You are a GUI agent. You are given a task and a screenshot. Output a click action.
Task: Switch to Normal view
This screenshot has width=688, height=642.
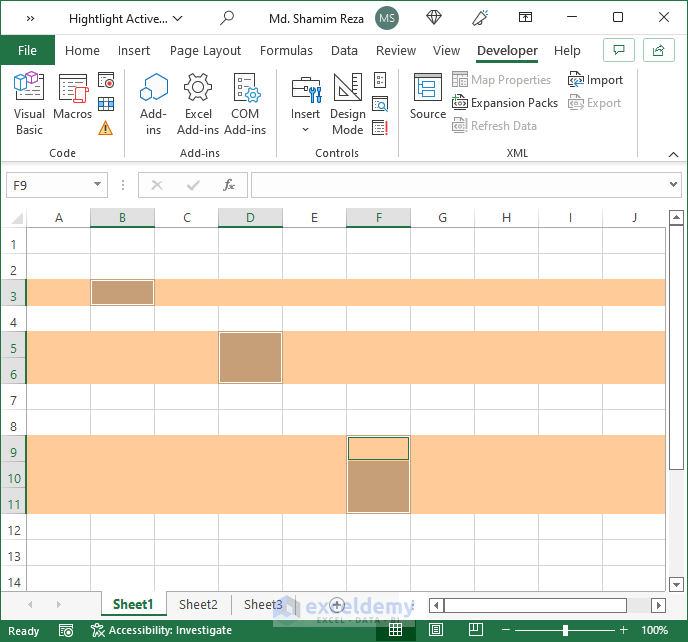pos(395,631)
